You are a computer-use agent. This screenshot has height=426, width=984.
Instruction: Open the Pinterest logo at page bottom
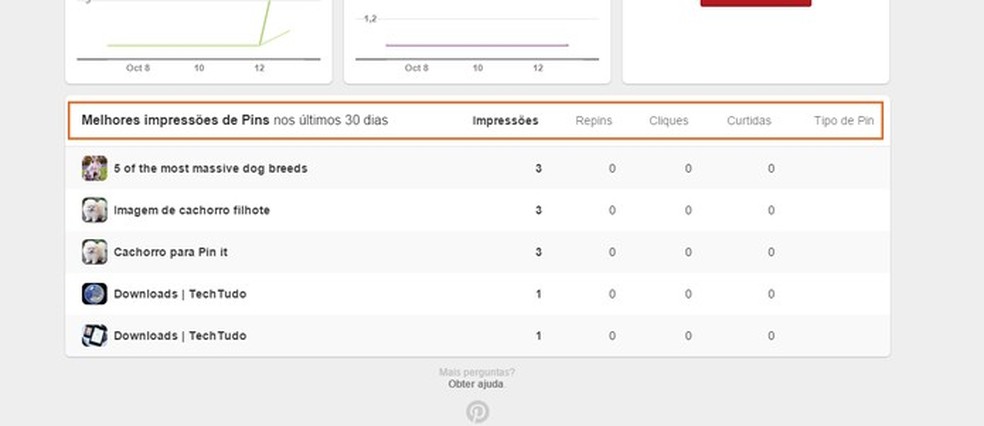pyautogui.click(x=478, y=412)
